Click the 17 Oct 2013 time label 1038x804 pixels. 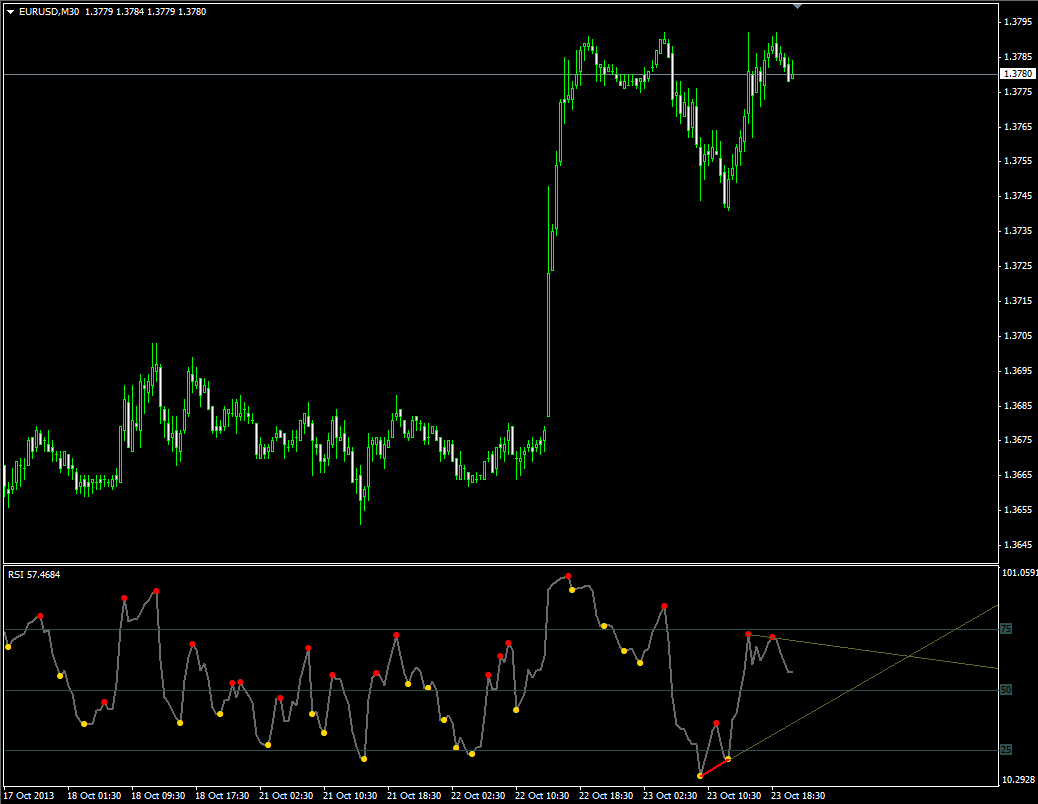[29, 795]
